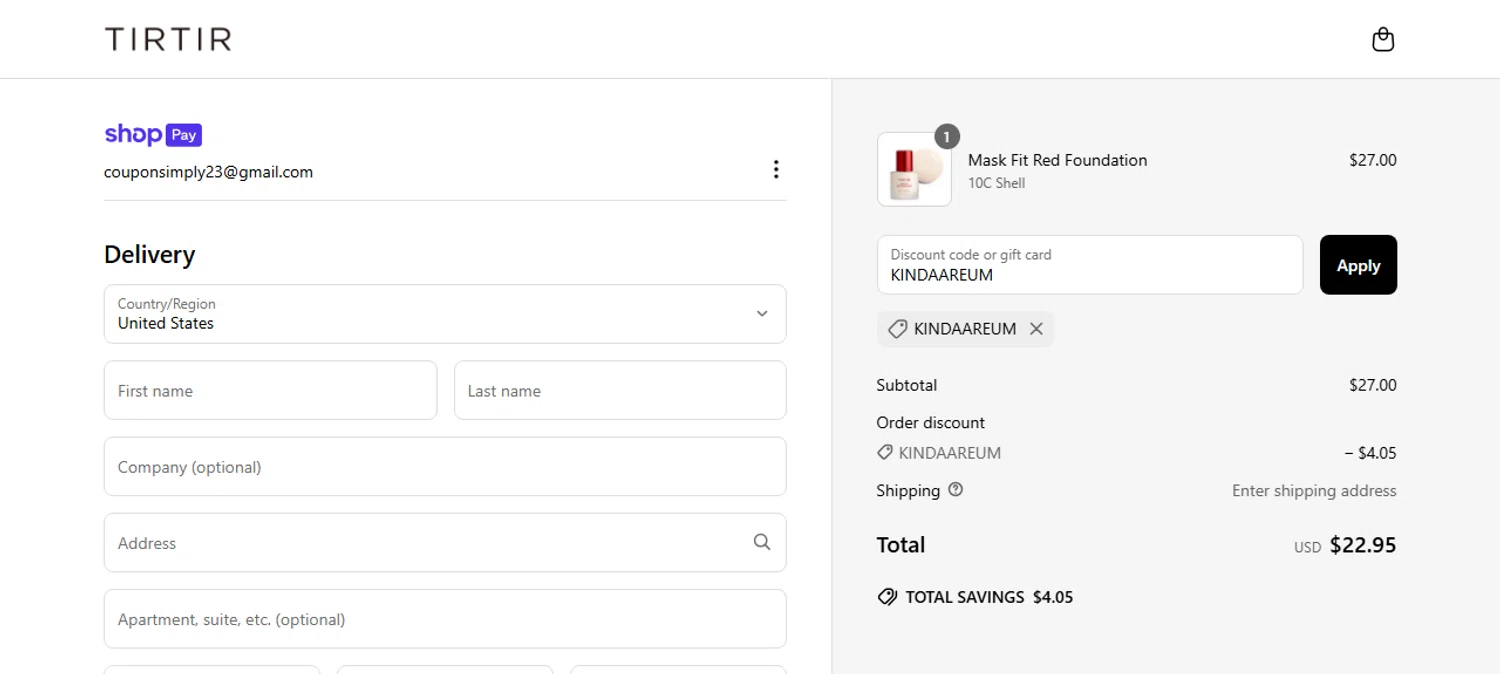Screen dimensions: 1500x674
Task: Focus the Last name field
Action: pyautogui.click(x=620, y=390)
